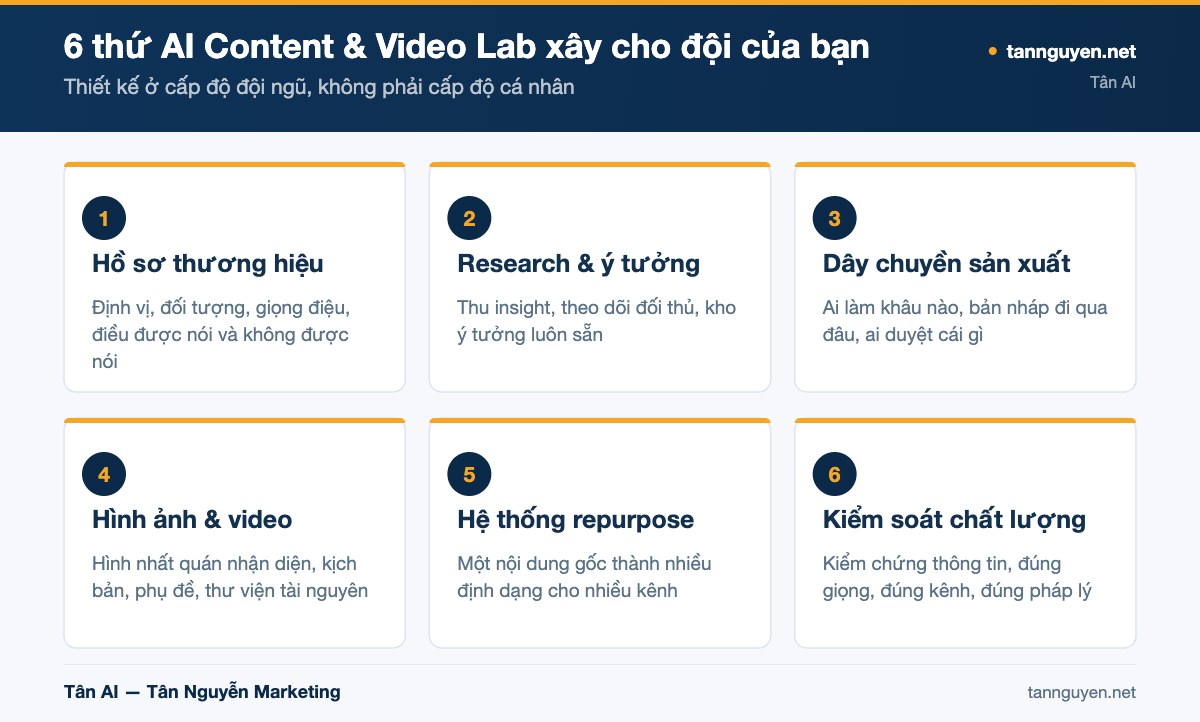Select the 'Research & ý tưởng' heading
Viewport: 1200px width, 722px height.
(x=578, y=264)
